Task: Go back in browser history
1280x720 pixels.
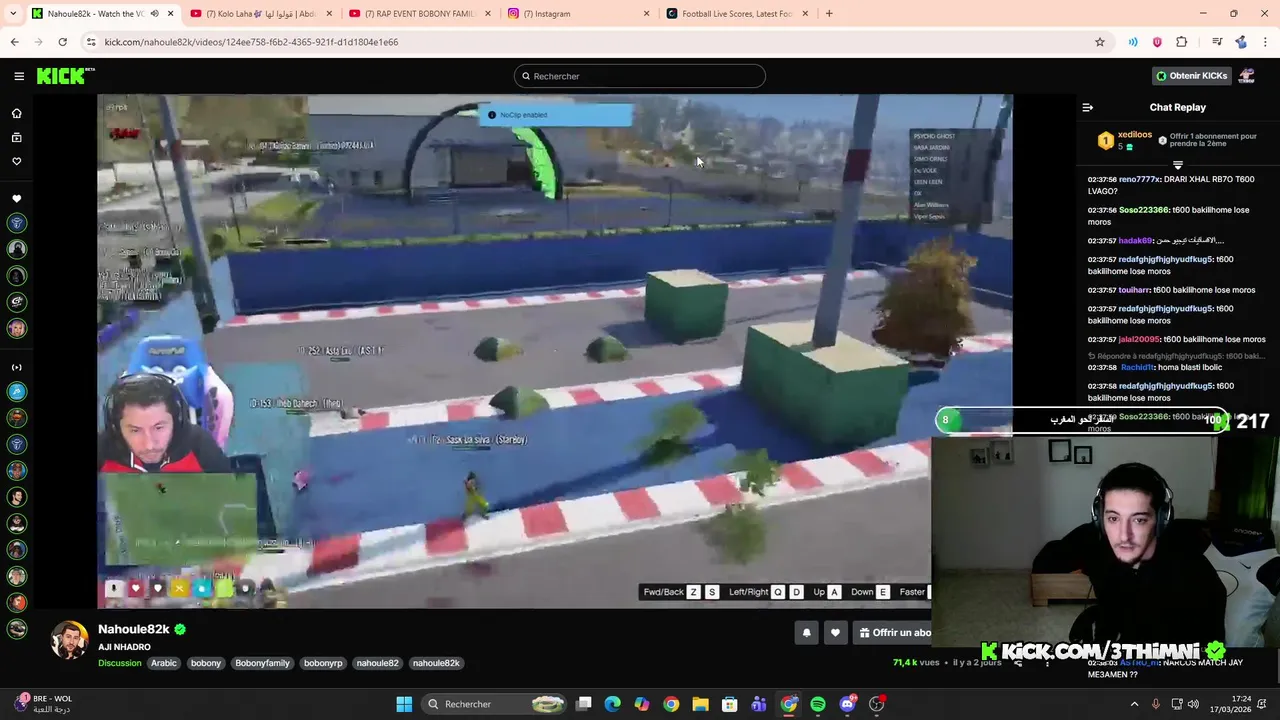Action: click(x=14, y=42)
